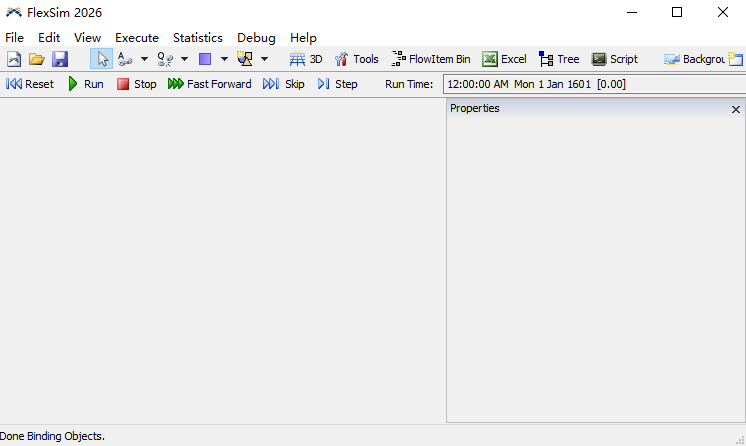This screenshot has height=446, width=746.
Task: Open the Script console
Action: [x=614, y=59]
